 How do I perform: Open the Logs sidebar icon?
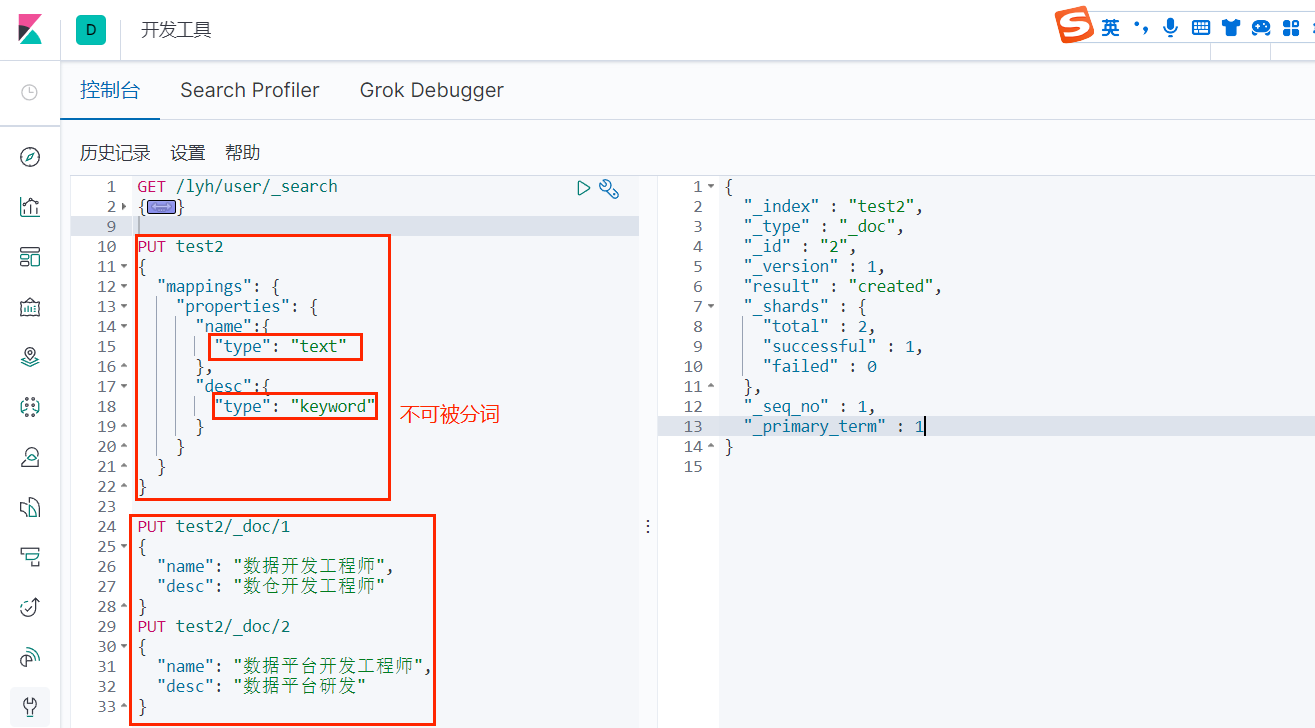coord(30,507)
